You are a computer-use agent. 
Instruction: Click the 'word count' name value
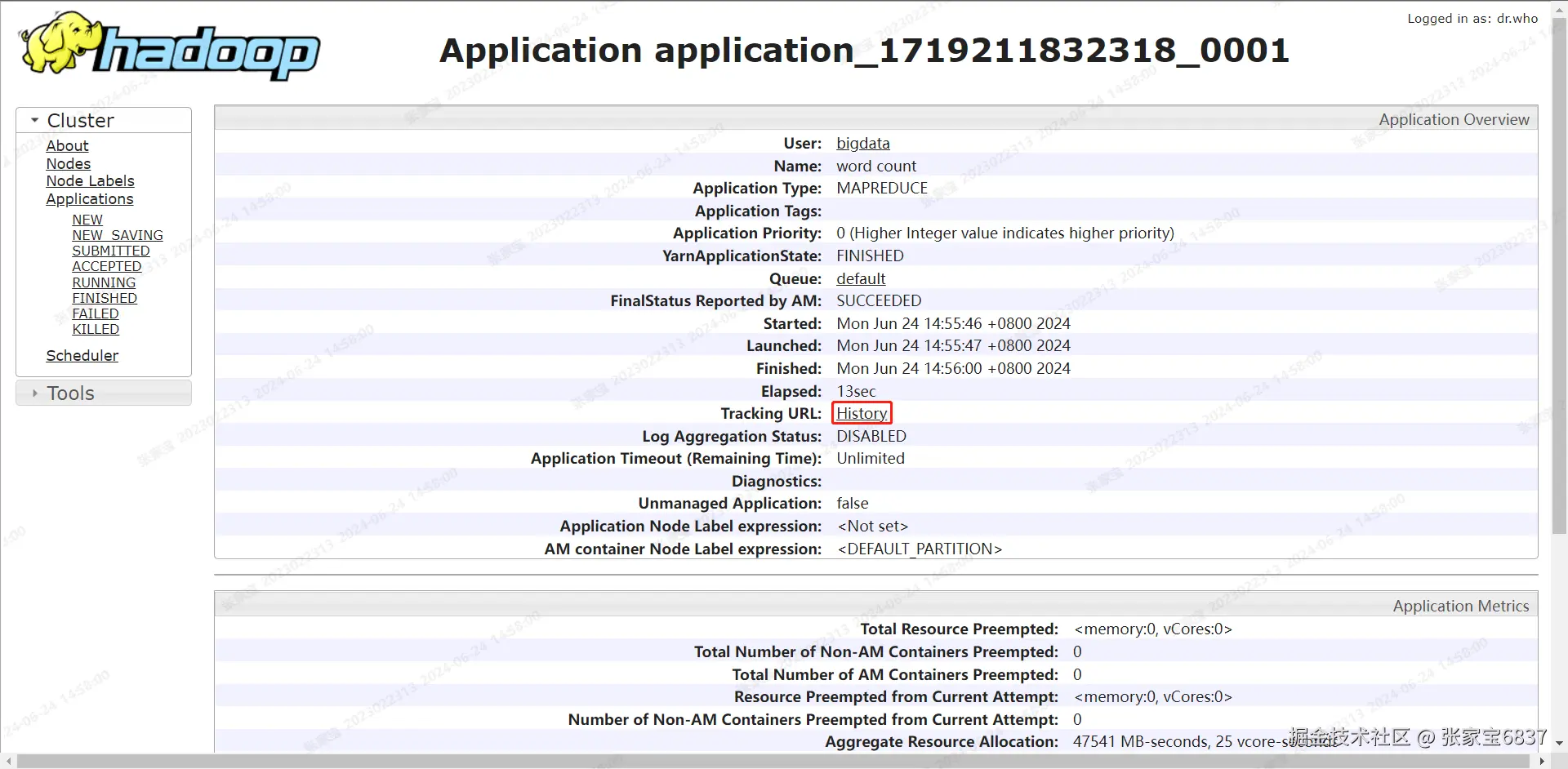[876, 166]
